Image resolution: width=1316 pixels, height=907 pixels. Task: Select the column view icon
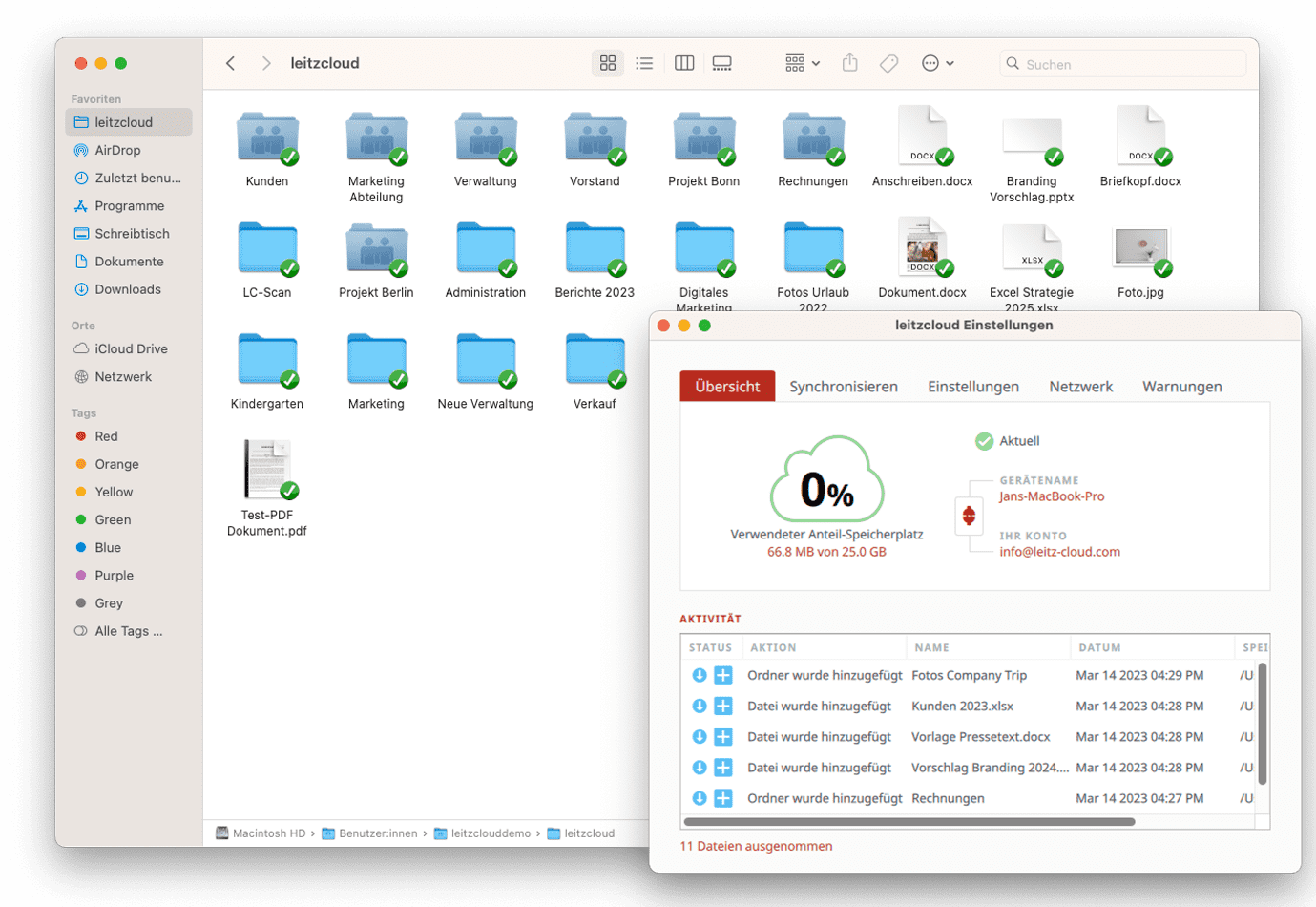(684, 62)
